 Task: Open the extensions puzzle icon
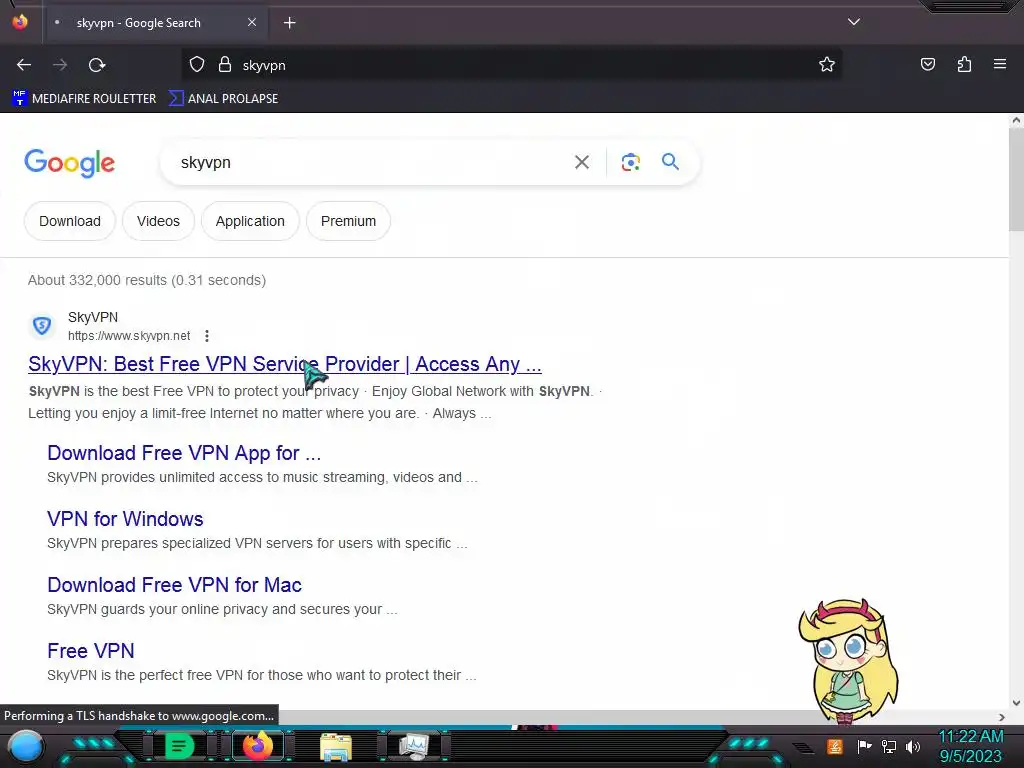(x=964, y=64)
